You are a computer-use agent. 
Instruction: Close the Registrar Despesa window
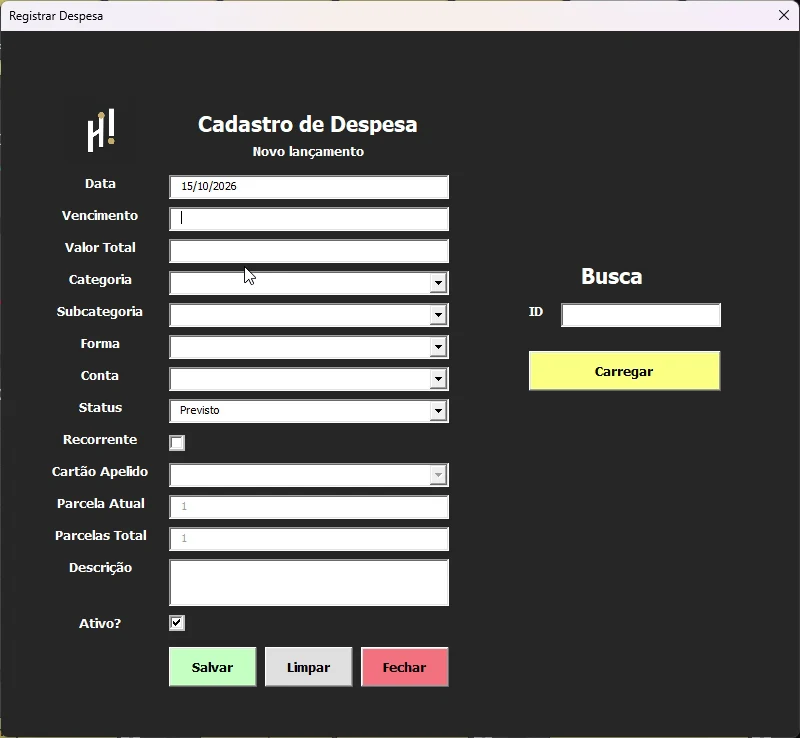coord(784,15)
